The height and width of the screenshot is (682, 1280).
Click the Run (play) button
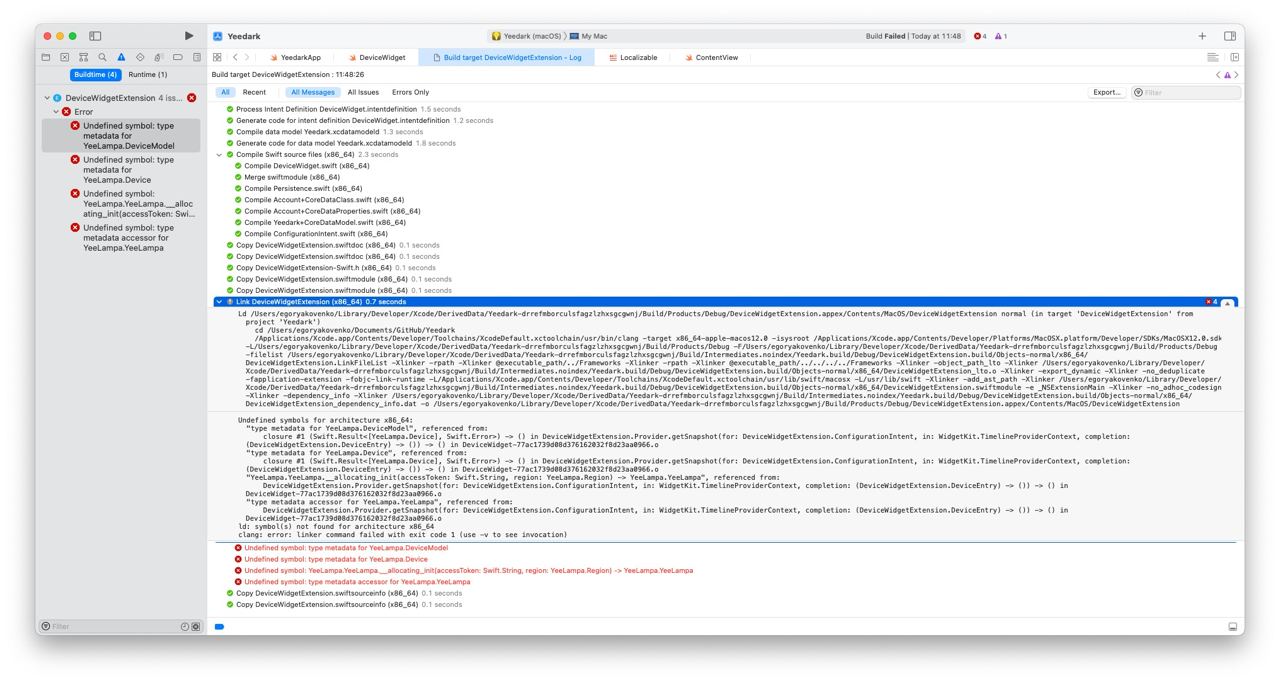click(x=189, y=36)
